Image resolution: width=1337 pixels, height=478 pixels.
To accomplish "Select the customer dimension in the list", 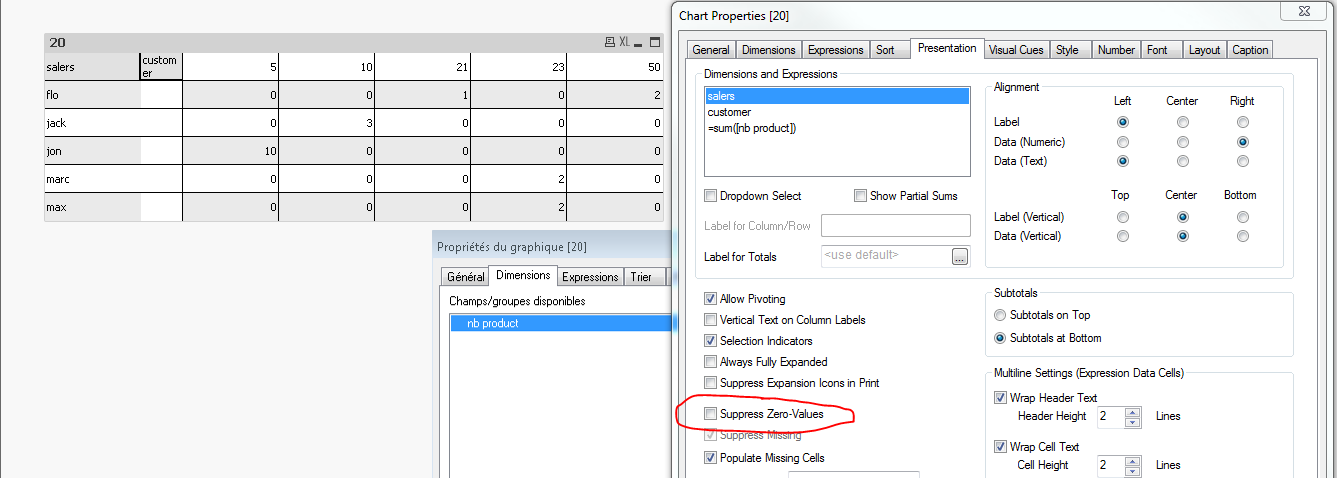I will 729,112.
